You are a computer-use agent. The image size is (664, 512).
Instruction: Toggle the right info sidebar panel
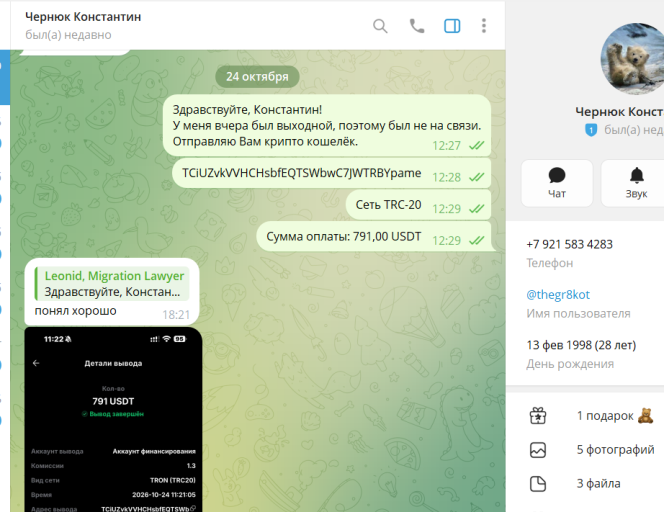[x=452, y=26]
